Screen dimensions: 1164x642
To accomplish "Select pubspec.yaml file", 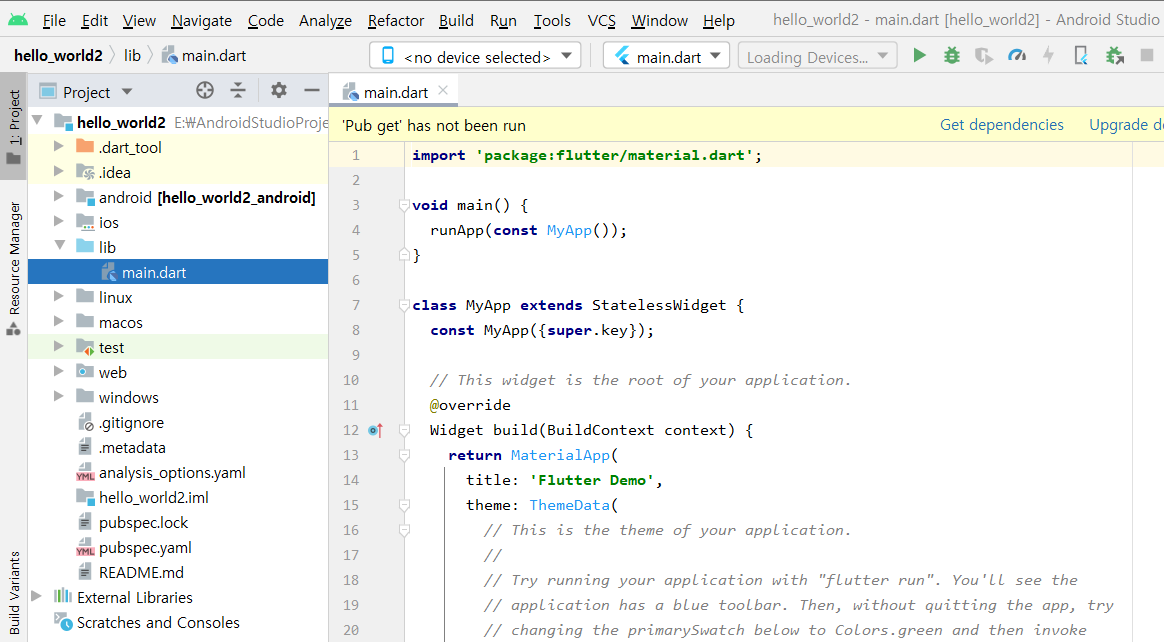I will (x=145, y=548).
